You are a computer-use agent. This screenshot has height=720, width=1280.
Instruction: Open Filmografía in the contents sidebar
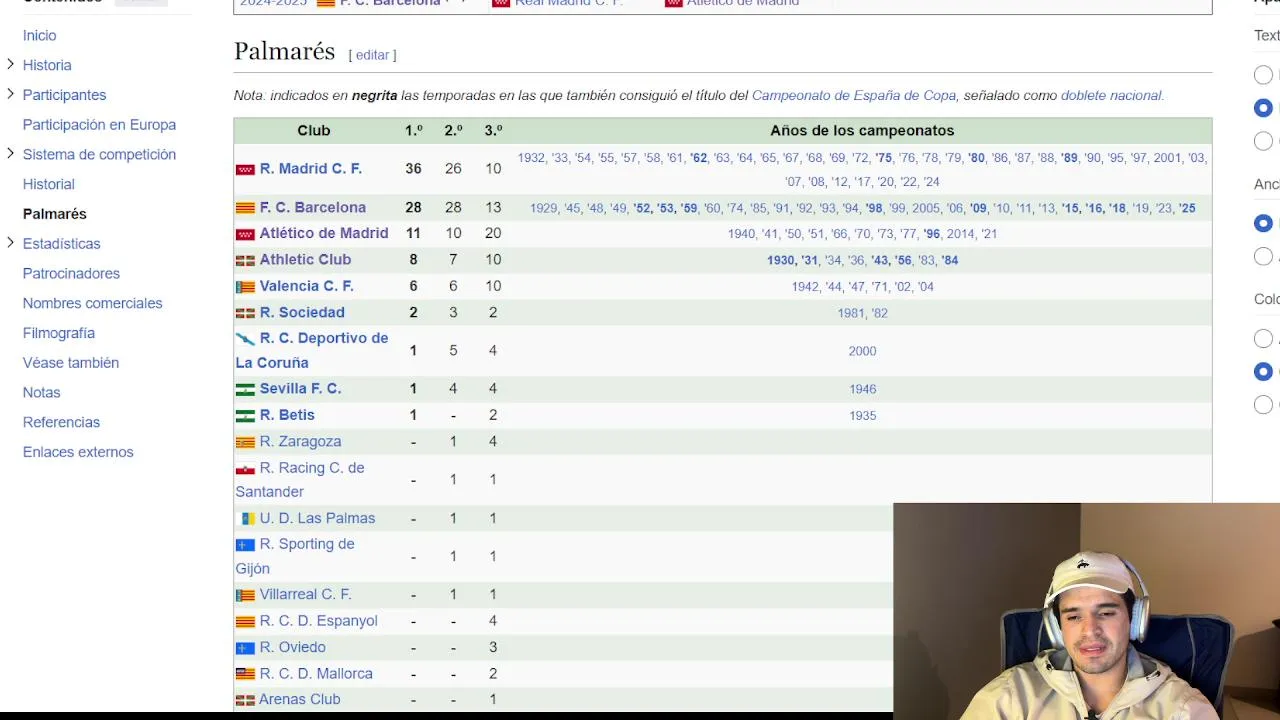click(59, 333)
